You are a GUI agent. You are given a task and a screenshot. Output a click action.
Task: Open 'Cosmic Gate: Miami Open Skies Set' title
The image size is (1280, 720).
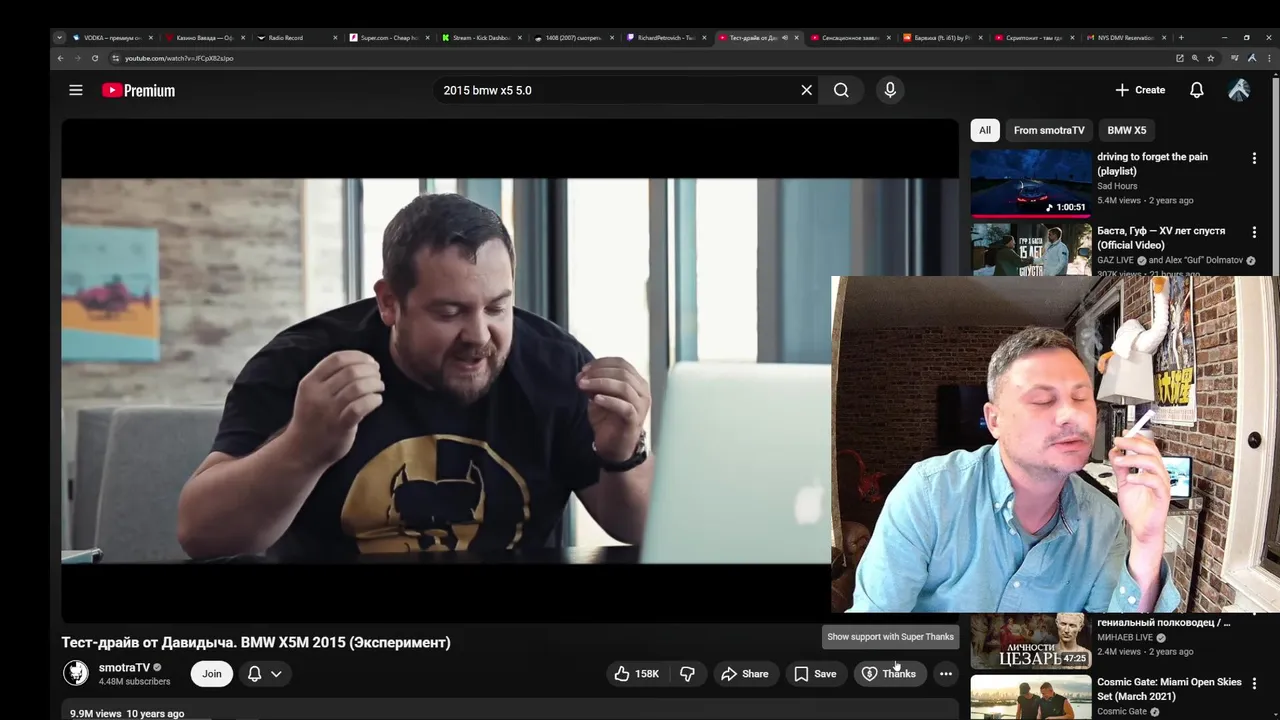pyautogui.click(x=1169, y=689)
